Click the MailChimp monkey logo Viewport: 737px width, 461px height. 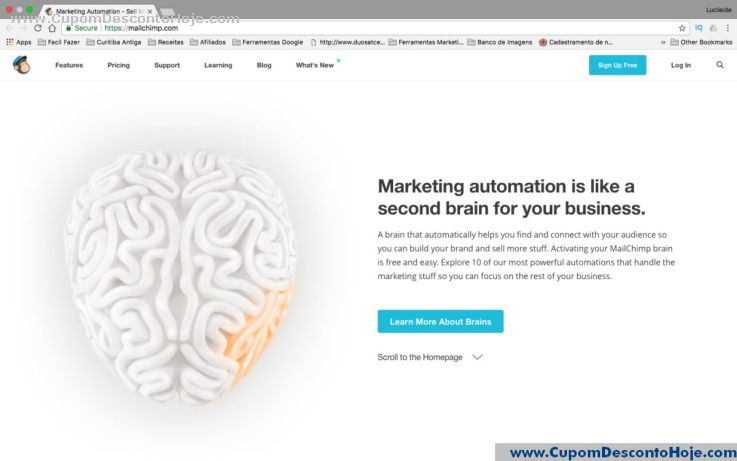[x=21, y=65]
